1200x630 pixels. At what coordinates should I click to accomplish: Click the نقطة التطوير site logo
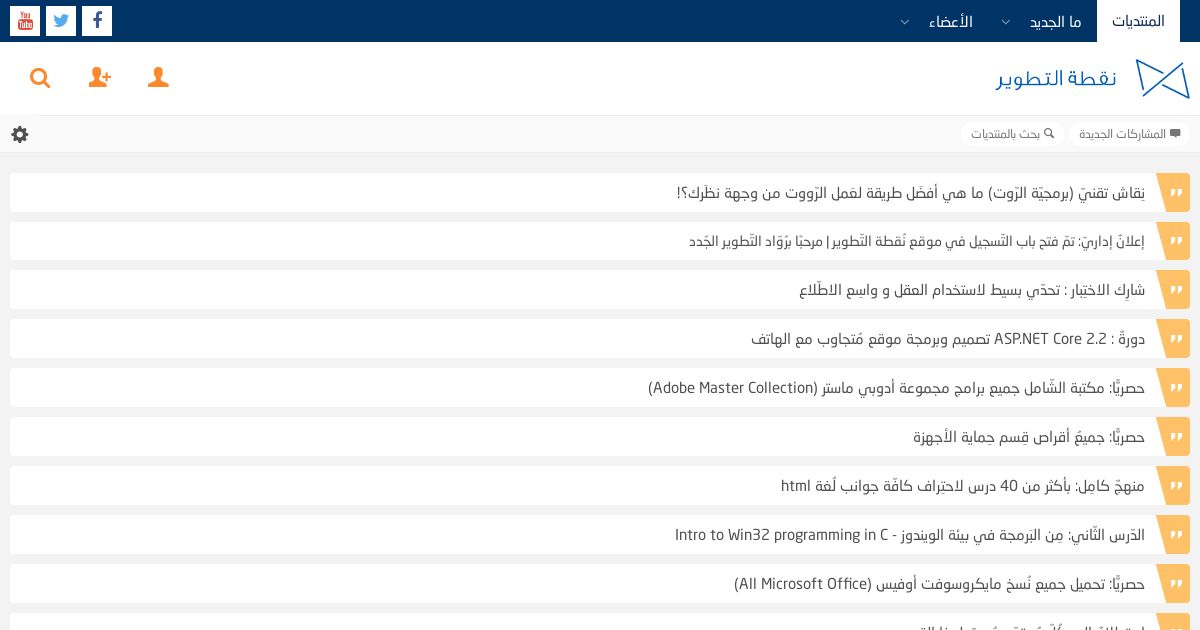pos(1093,79)
